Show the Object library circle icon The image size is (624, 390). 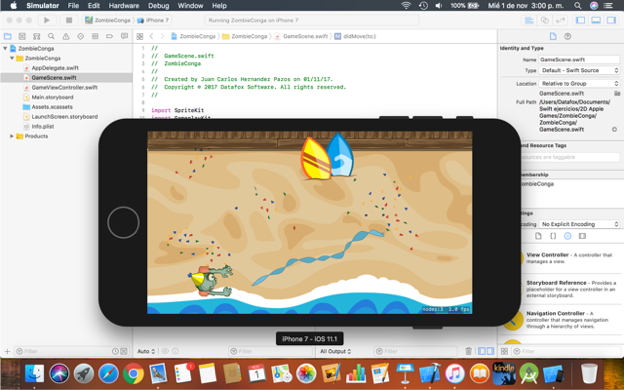pyautogui.click(x=567, y=236)
